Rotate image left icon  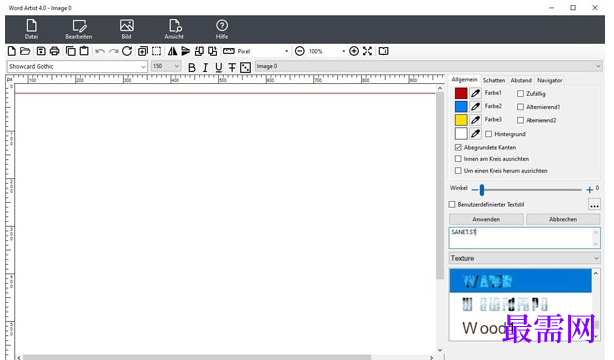(x=199, y=51)
